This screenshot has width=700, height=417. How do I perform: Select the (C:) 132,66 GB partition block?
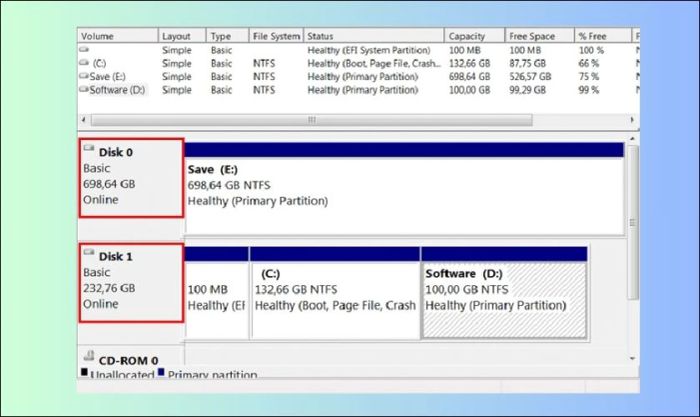tap(335, 292)
